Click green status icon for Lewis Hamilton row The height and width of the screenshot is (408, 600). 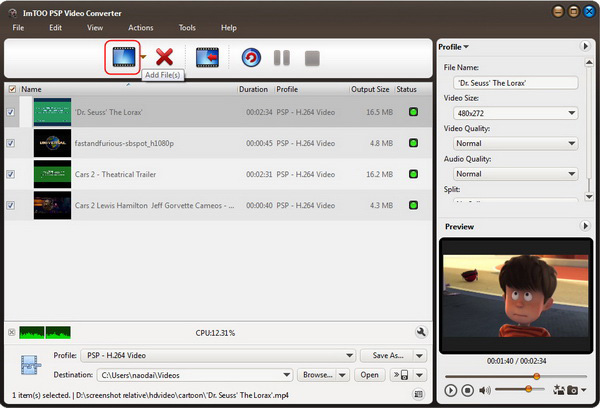click(x=413, y=205)
